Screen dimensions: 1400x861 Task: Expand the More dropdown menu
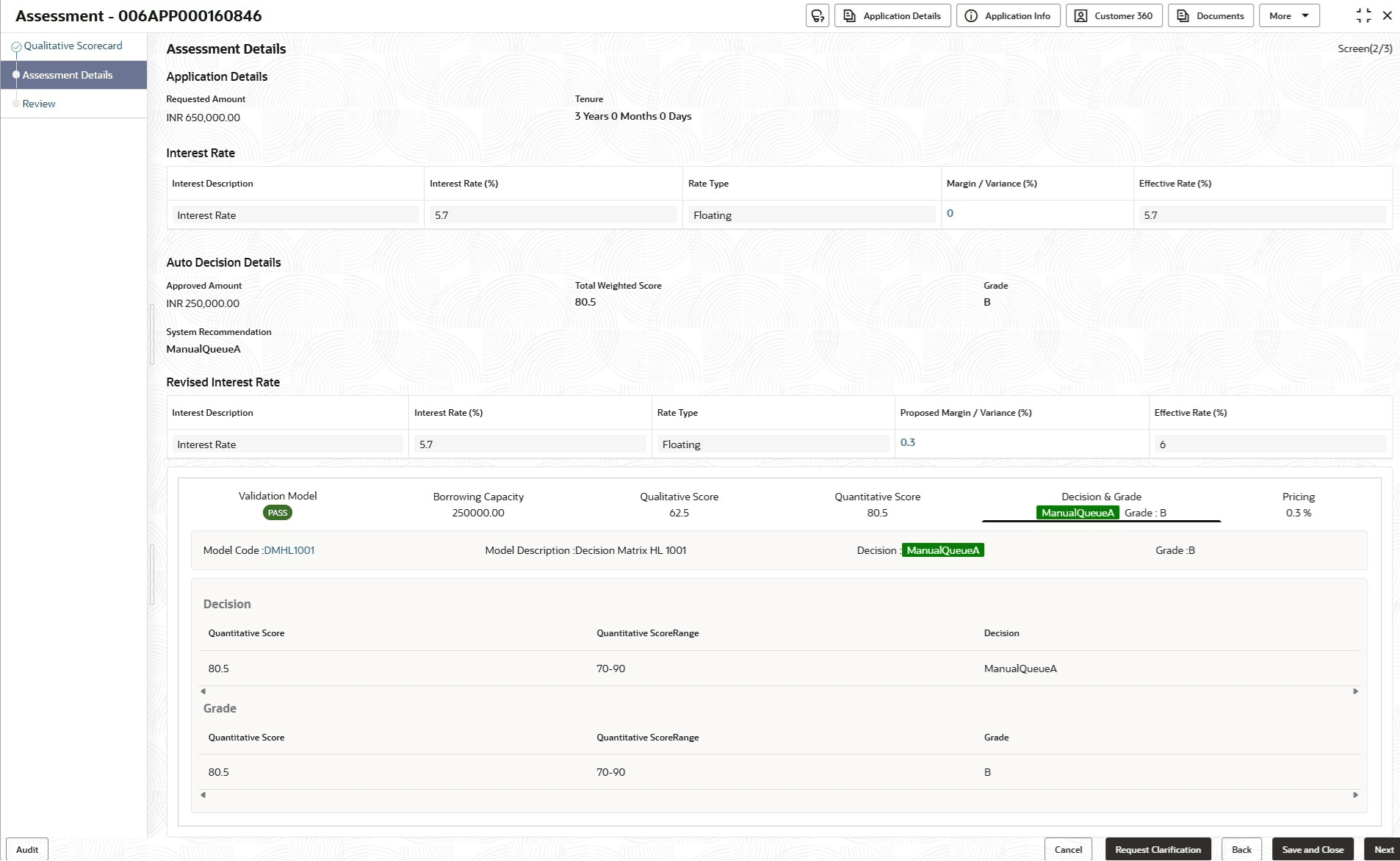1289,15
